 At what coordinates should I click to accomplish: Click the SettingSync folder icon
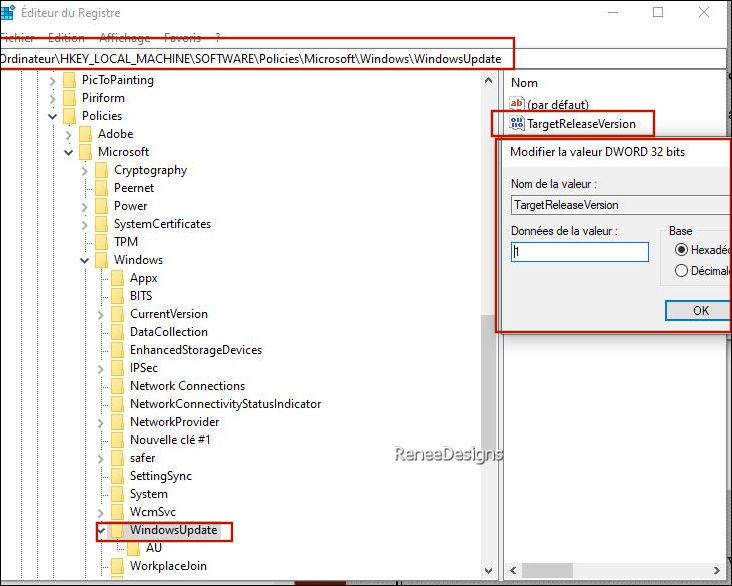point(118,476)
